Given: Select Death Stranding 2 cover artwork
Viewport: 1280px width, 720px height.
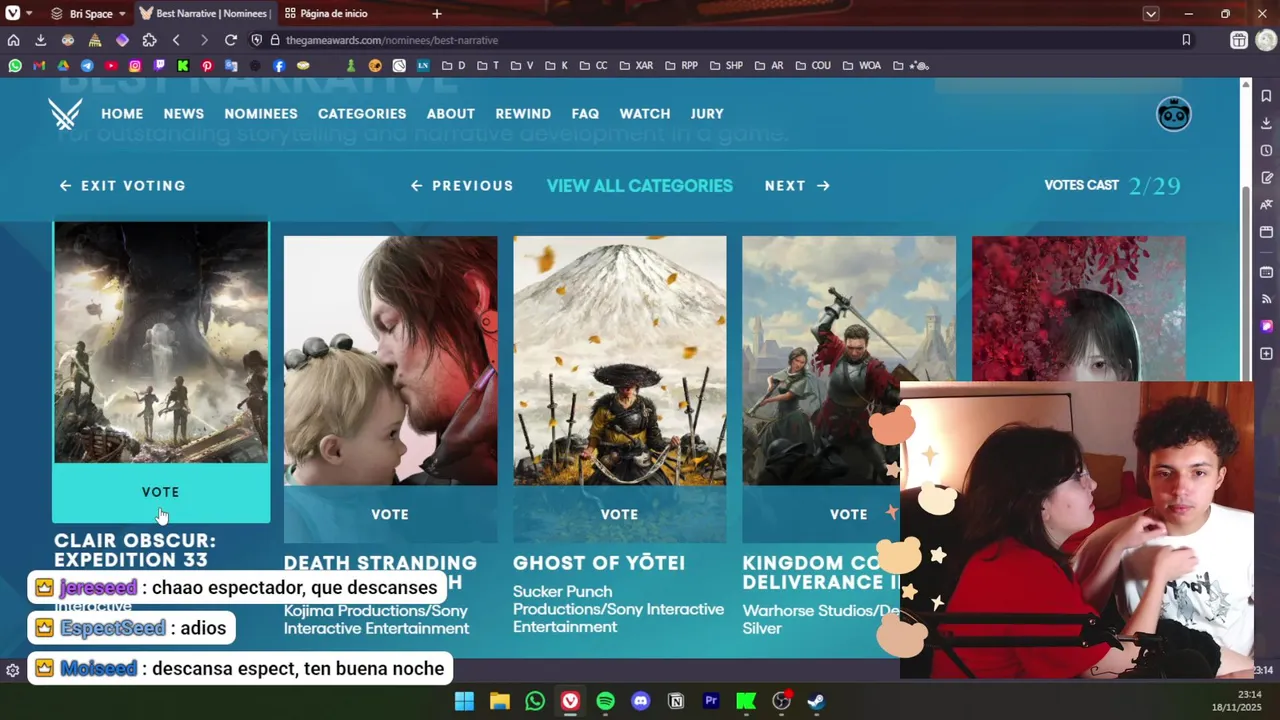Looking at the screenshot, I should pos(390,361).
